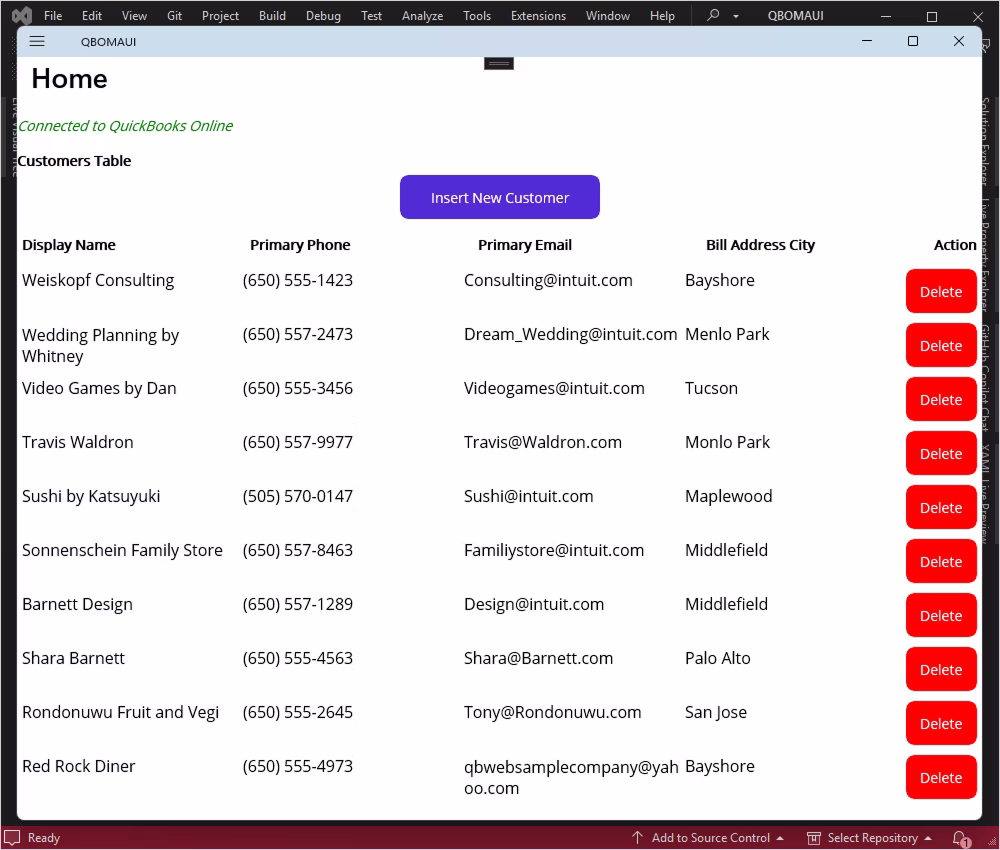
Task: Delete the Red Rock Diner customer
Action: coord(941,777)
